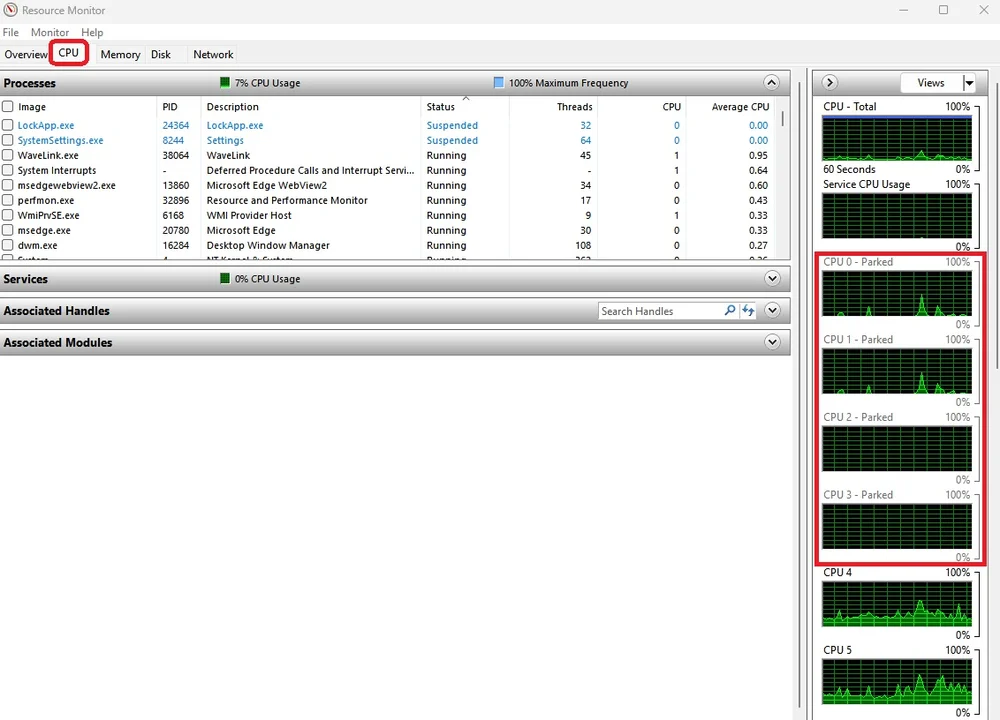Switch to the Memory tab
The image size is (1000, 720).
tap(120, 54)
